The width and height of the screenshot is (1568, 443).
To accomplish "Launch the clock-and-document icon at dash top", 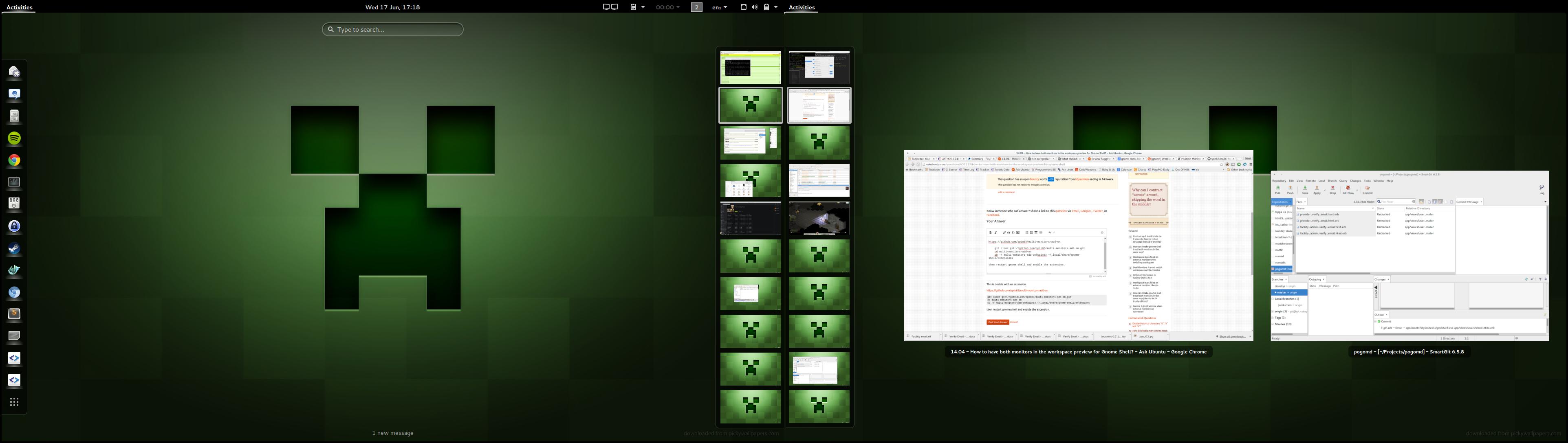I will 14,72.
